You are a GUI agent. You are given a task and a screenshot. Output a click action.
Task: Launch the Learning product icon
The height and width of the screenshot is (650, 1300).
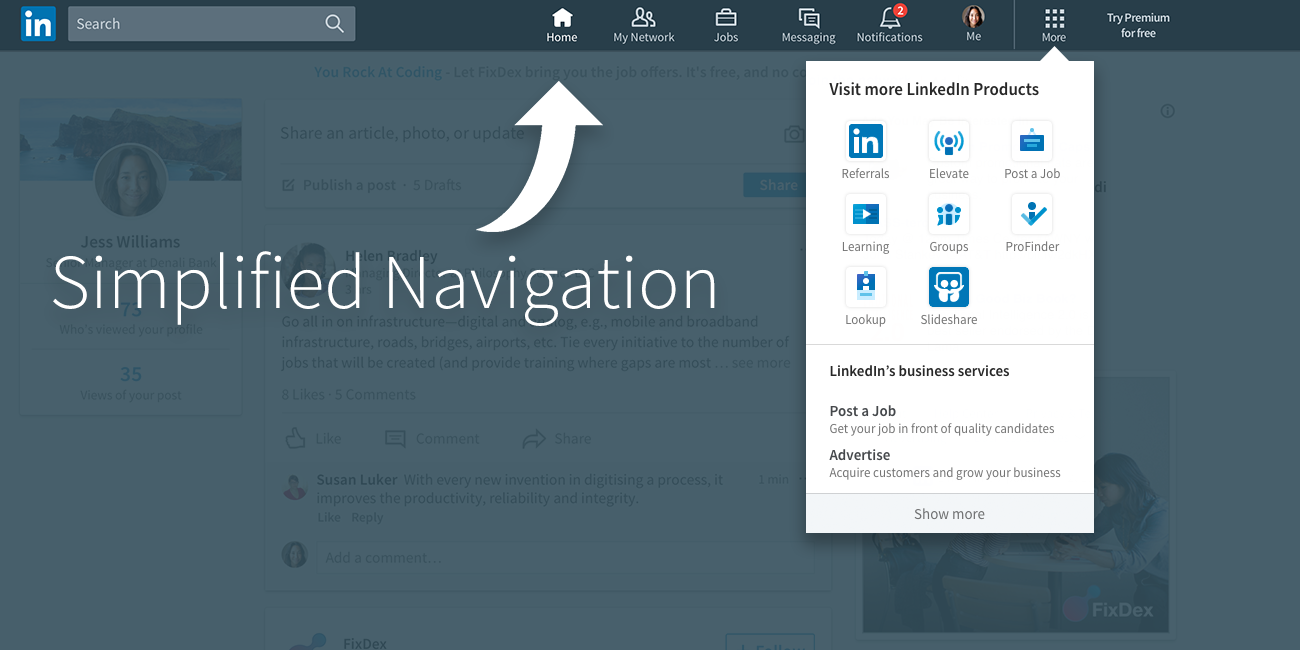point(865,214)
